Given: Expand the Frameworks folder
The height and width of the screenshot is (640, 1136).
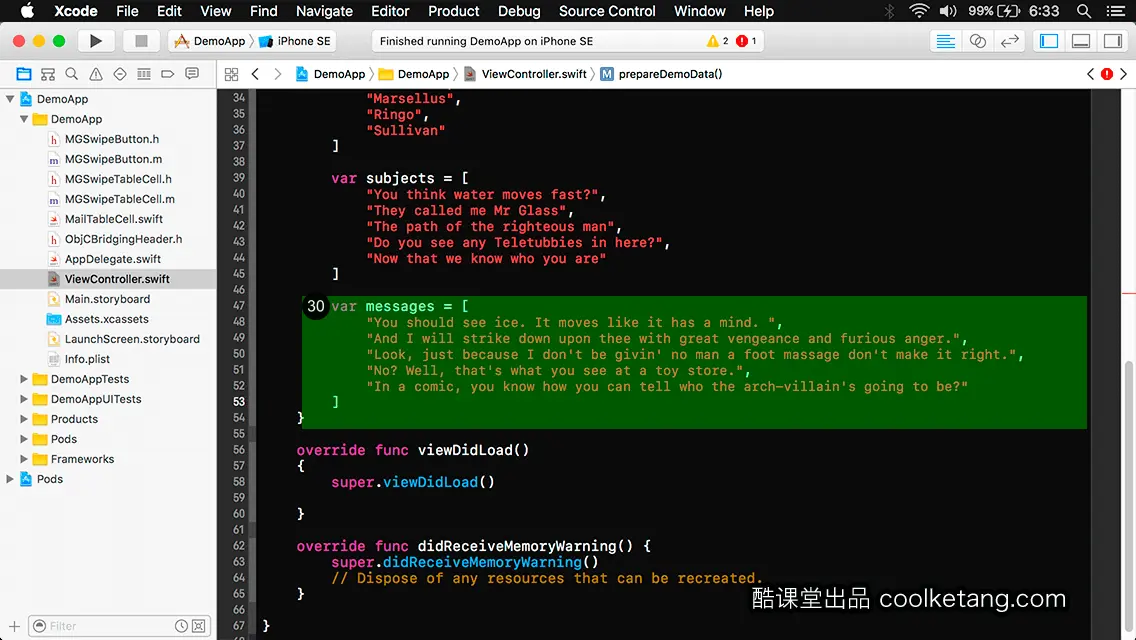Looking at the screenshot, I should click(x=24, y=459).
